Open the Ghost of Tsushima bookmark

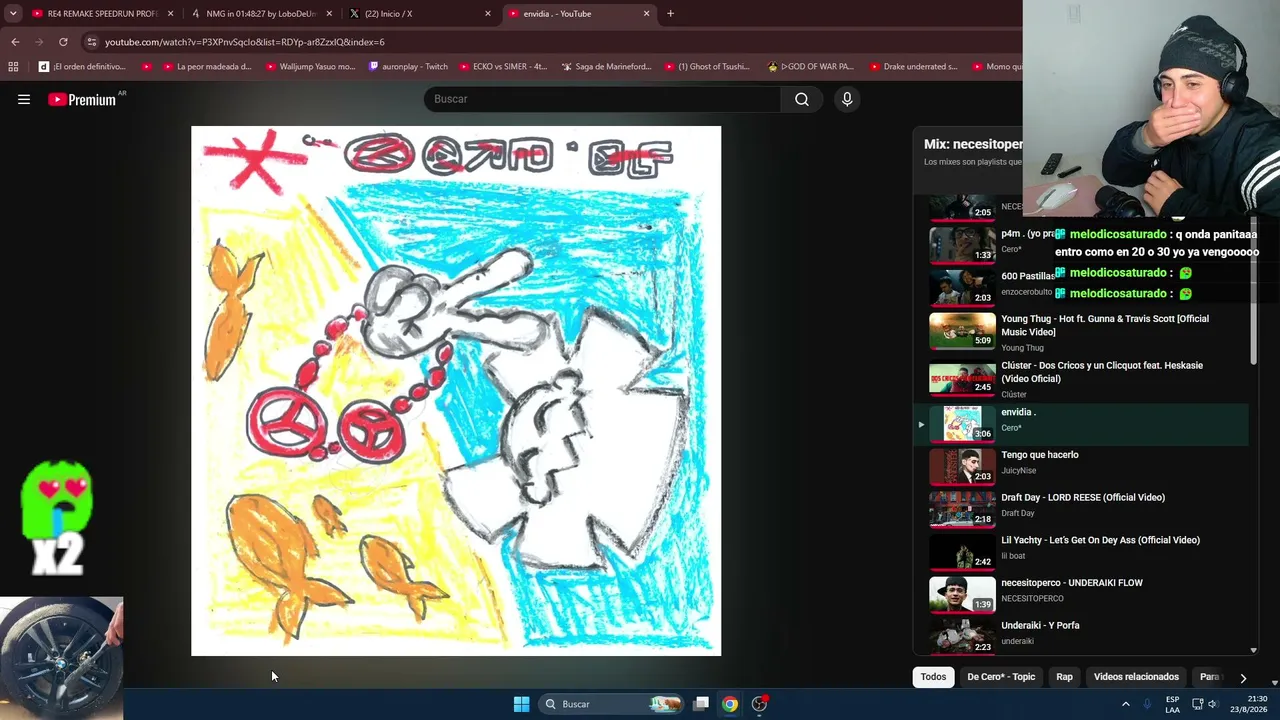(706, 67)
